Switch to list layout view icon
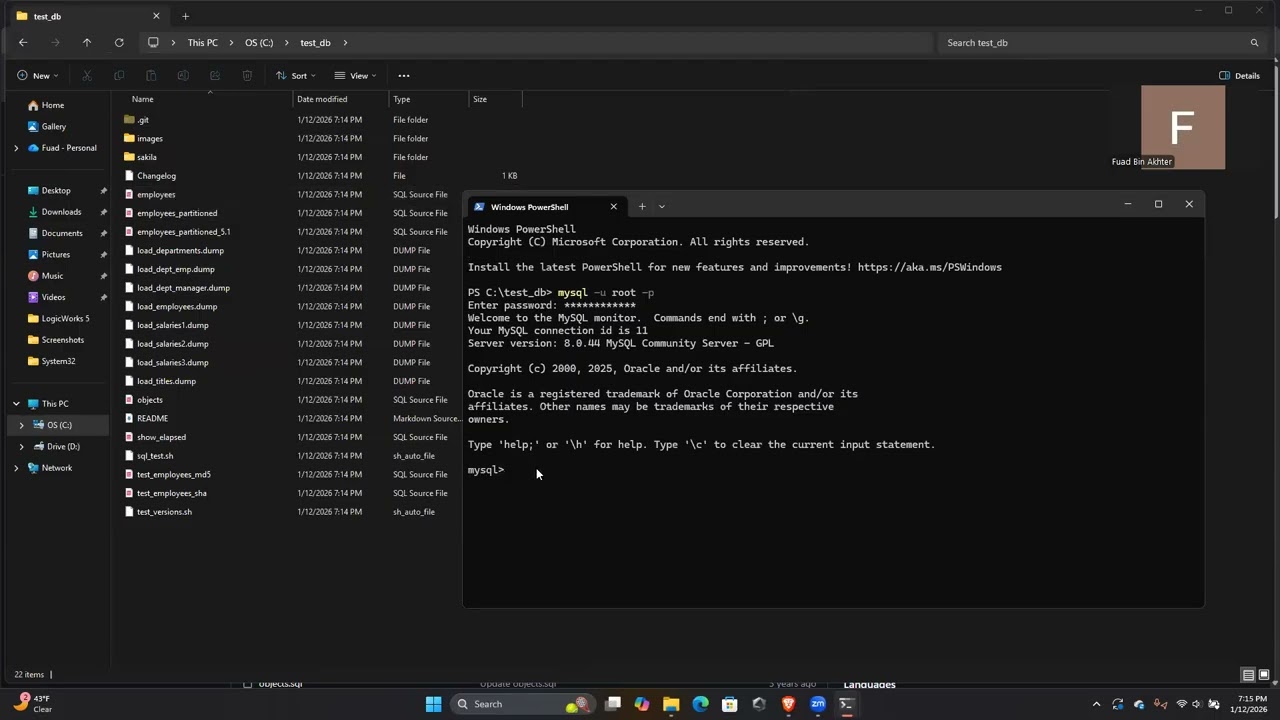Screen dimensions: 1280x720 (1248, 675)
